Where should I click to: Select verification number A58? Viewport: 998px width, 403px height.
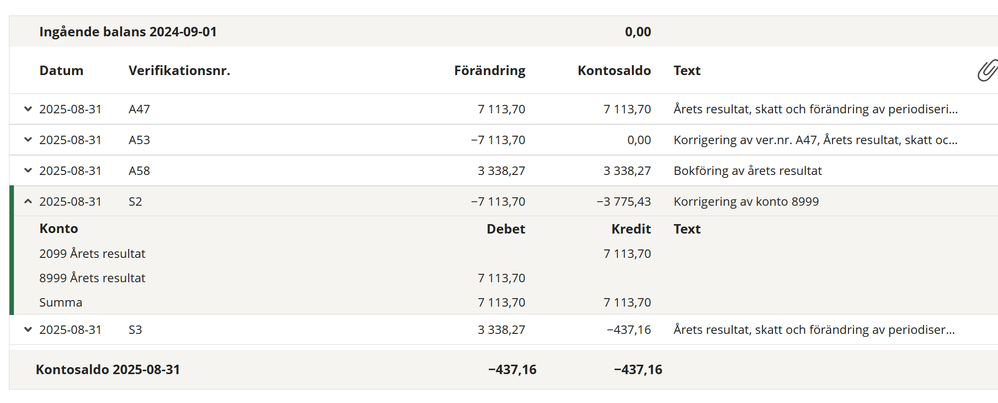(x=139, y=171)
